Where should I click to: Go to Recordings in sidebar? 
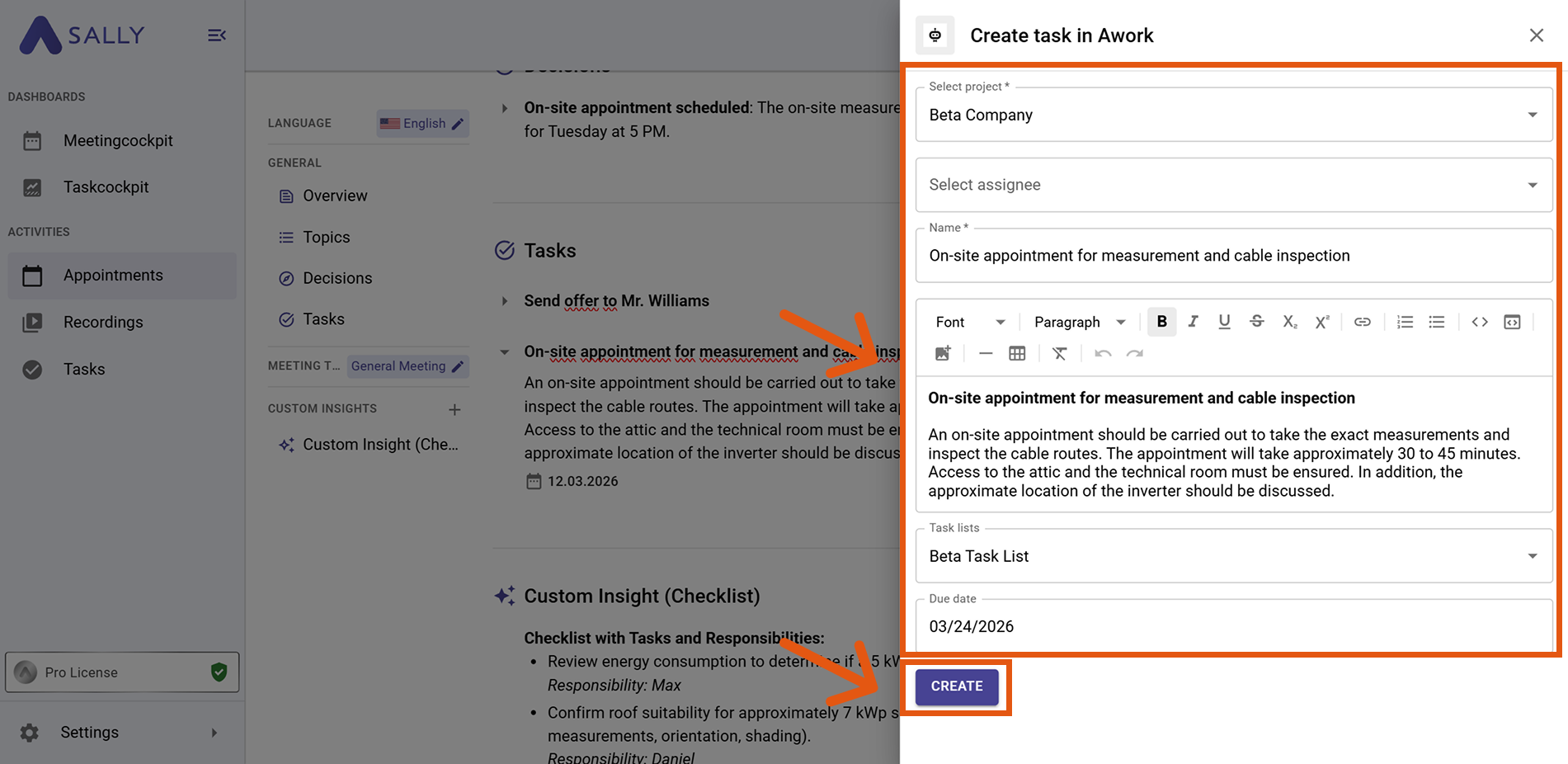tap(103, 323)
